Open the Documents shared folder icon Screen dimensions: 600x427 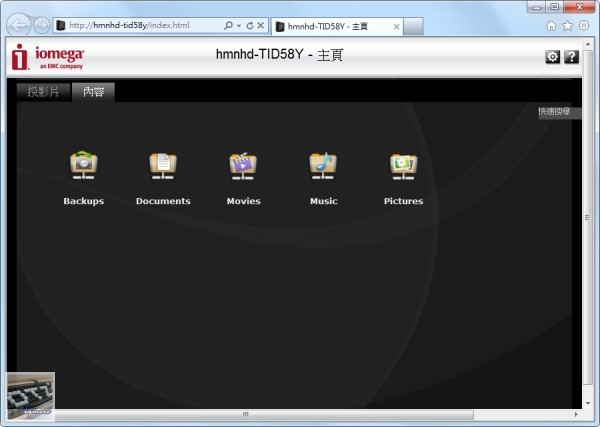(163, 165)
